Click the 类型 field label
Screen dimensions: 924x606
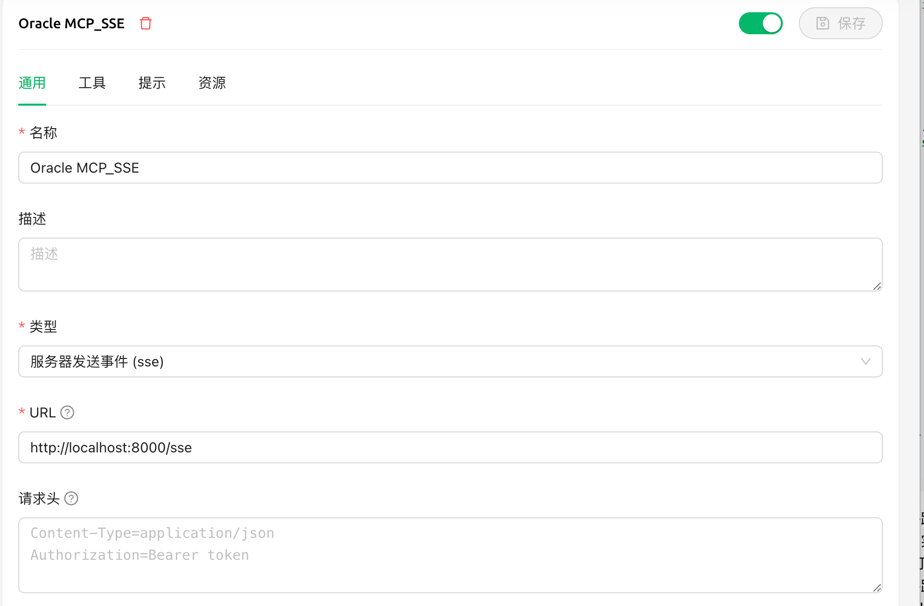click(43, 327)
